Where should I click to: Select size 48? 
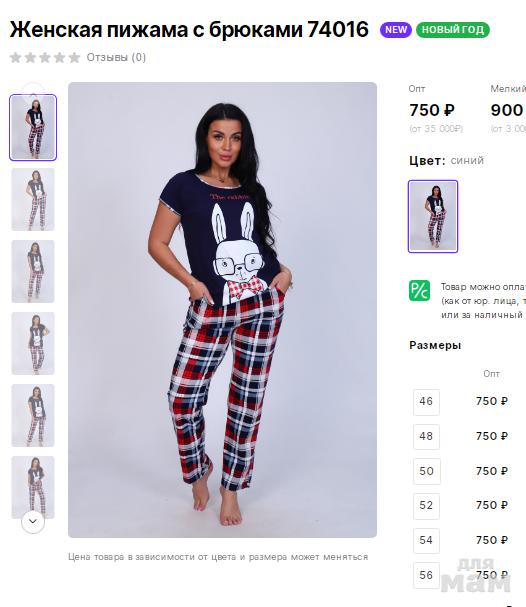(x=426, y=436)
